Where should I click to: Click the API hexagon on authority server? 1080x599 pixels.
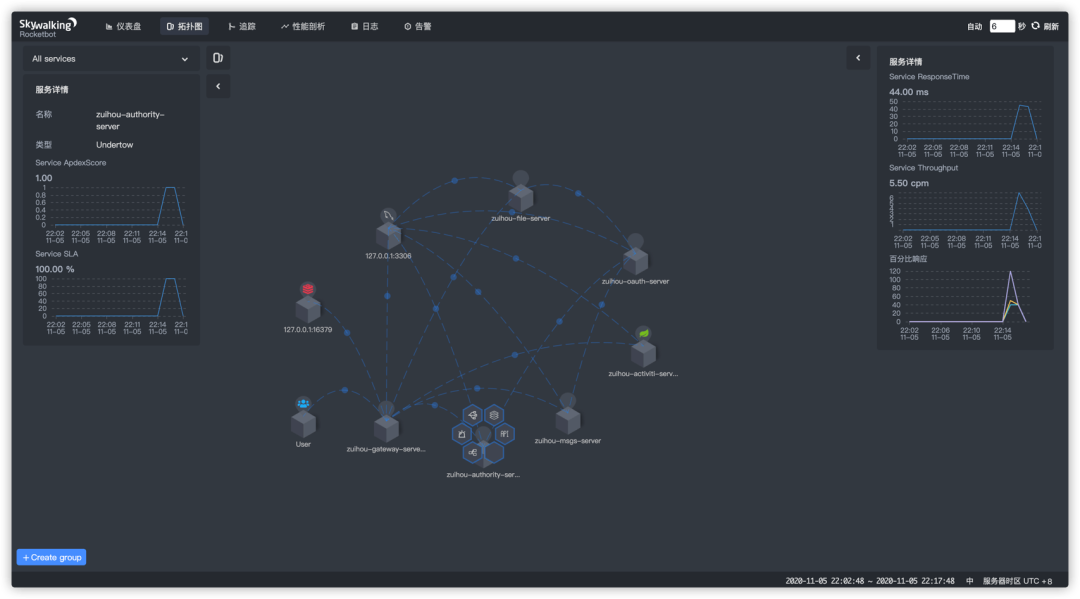coord(504,434)
